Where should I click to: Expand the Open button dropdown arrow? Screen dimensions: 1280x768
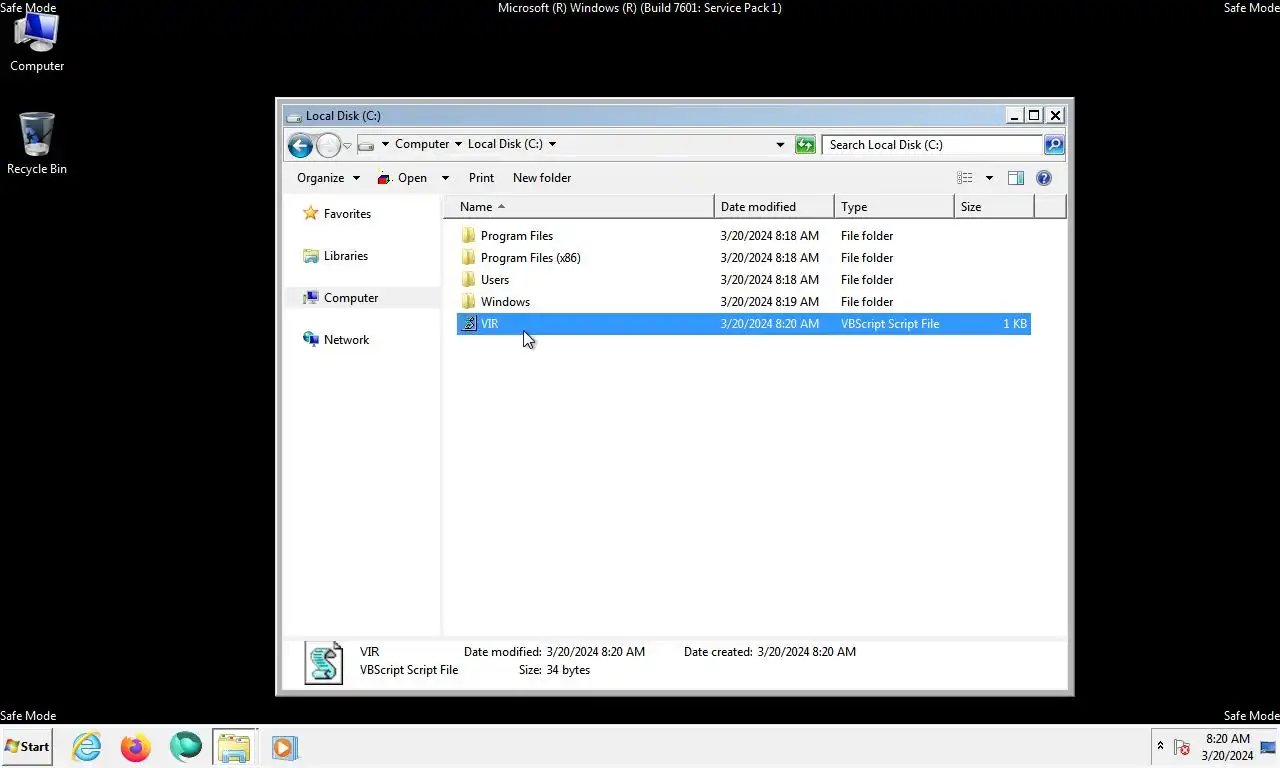[x=445, y=178]
